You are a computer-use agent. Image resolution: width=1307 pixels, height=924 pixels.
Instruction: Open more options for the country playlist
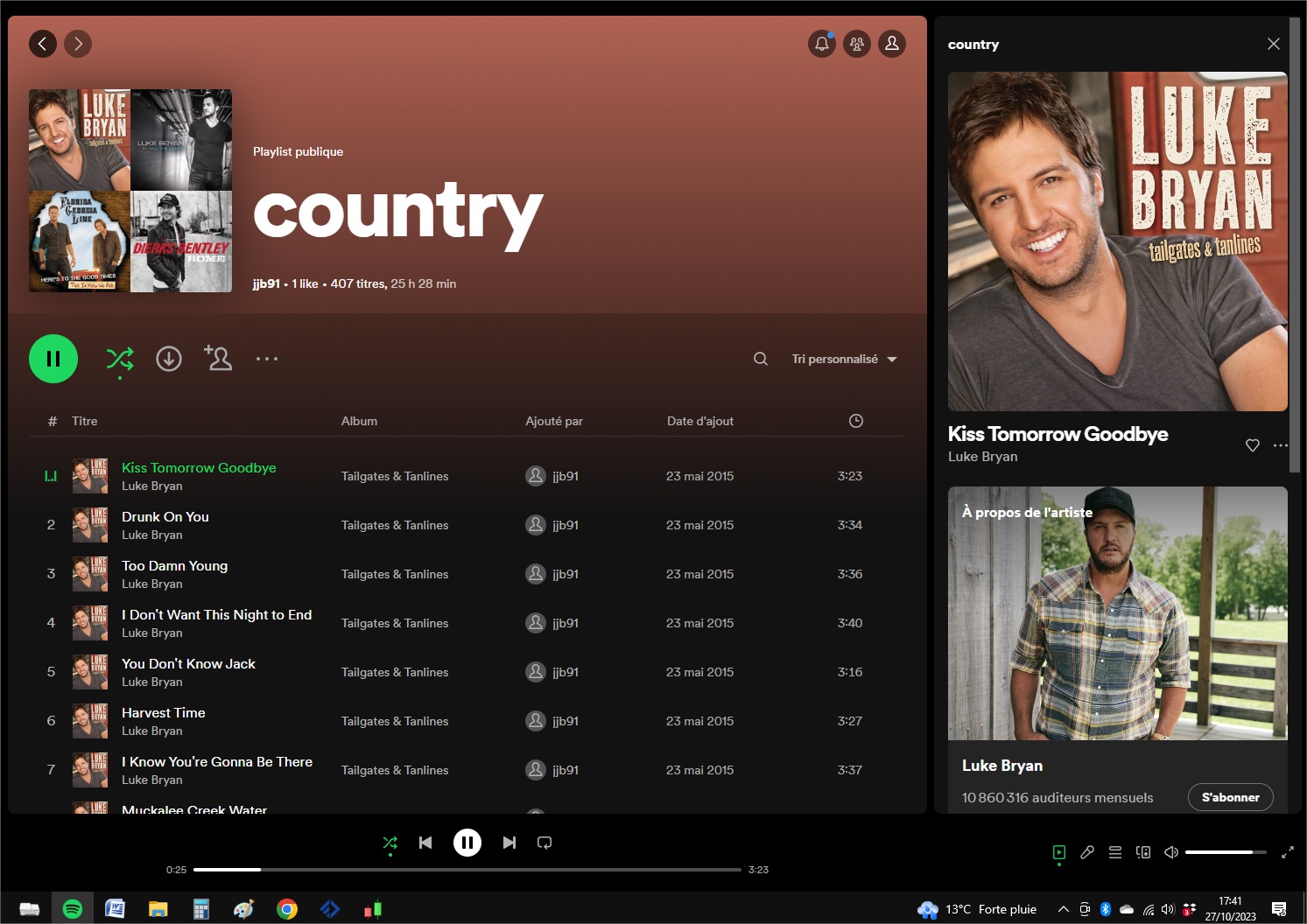tap(267, 359)
